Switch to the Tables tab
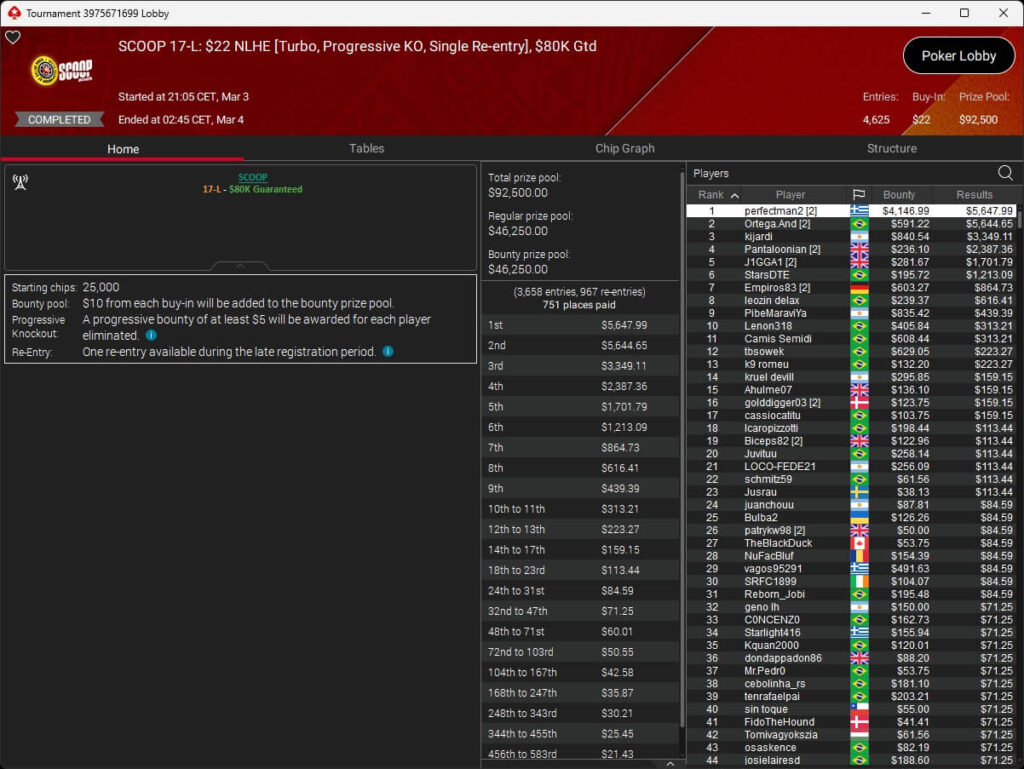 click(366, 148)
